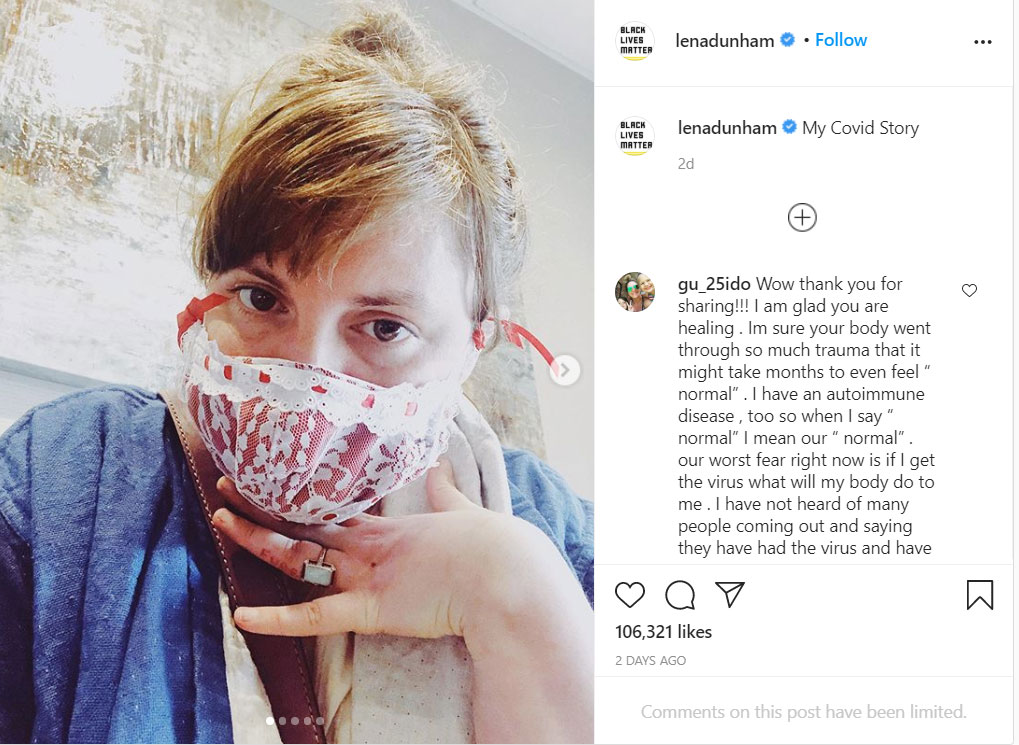Open gu_25ido username link

[x=714, y=284]
